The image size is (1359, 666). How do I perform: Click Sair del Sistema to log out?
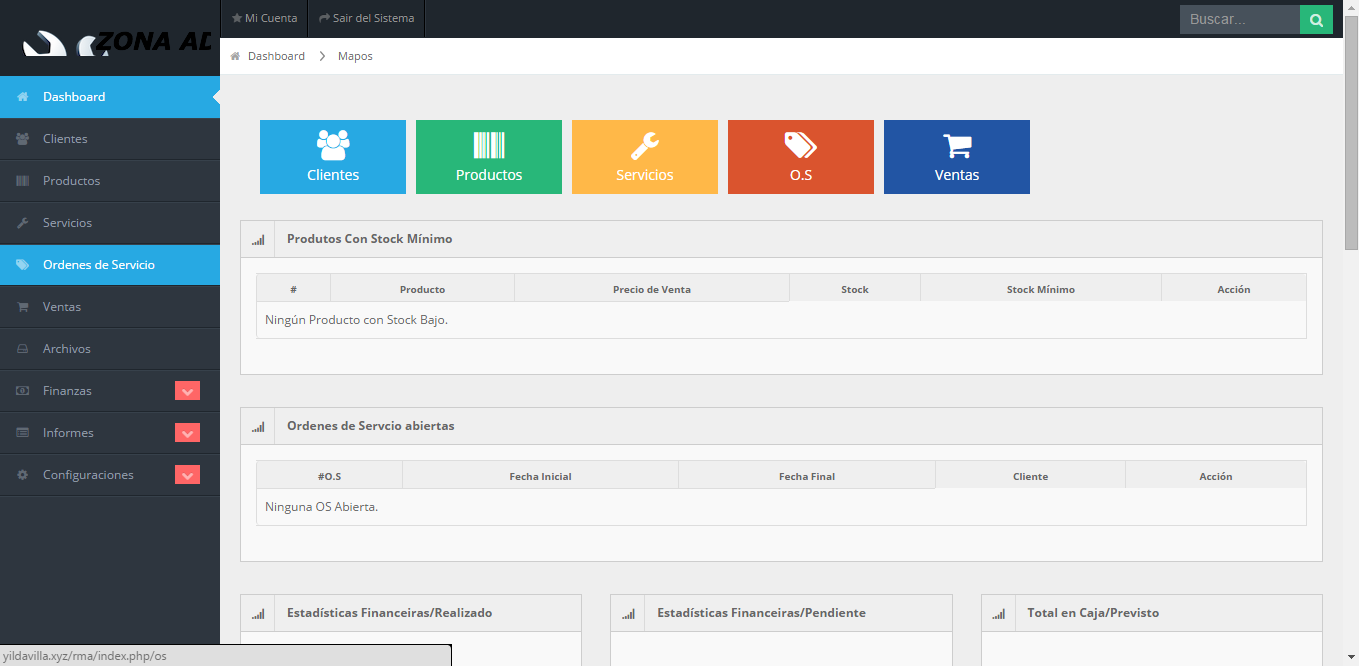(365, 17)
